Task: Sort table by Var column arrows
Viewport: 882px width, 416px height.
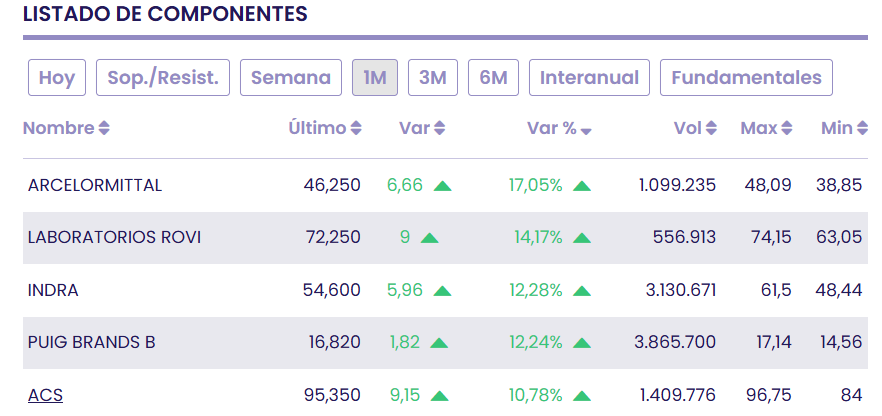Action: [440, 129]
